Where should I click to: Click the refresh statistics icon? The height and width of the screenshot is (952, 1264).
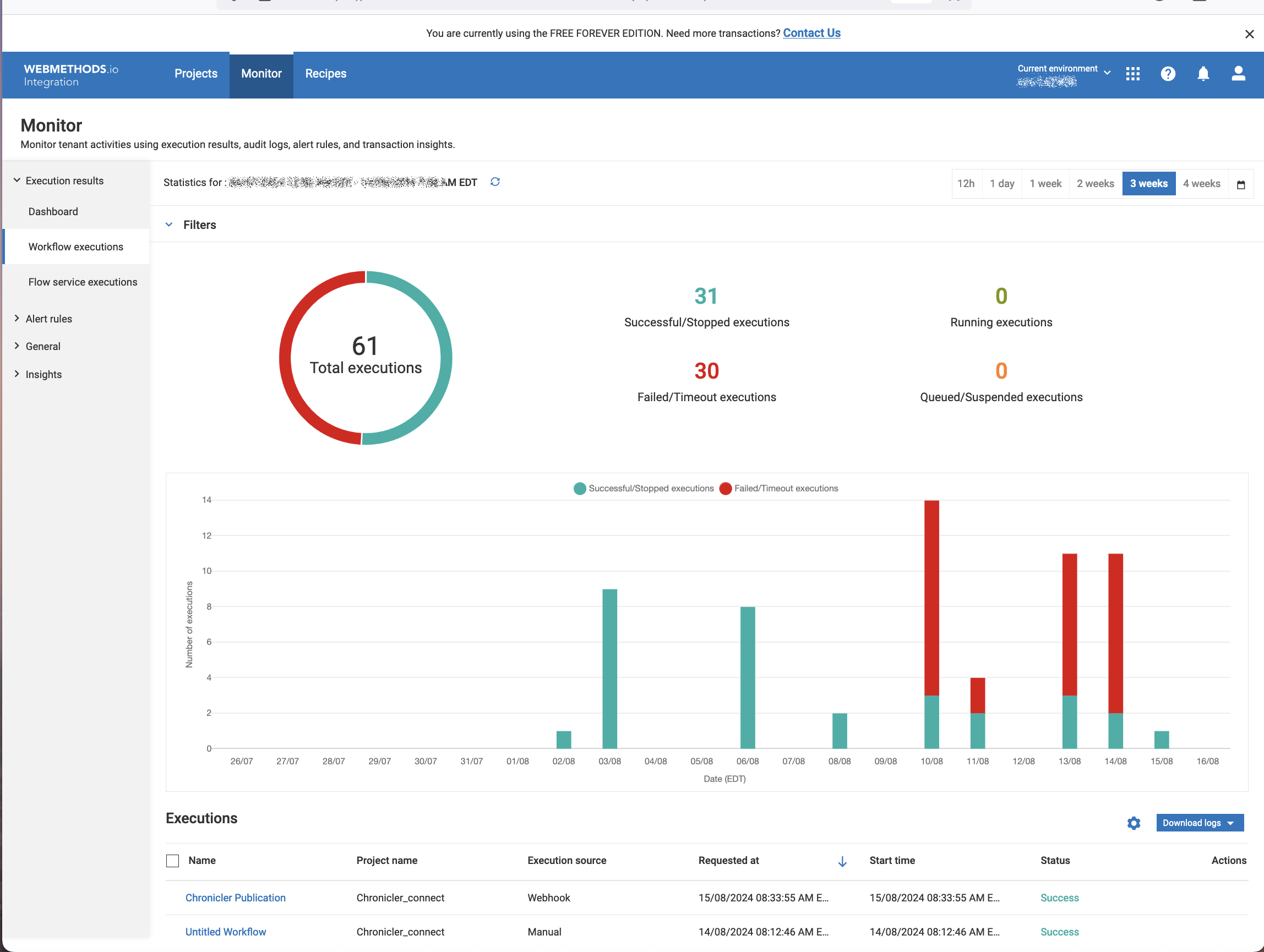tap(495, 182)
